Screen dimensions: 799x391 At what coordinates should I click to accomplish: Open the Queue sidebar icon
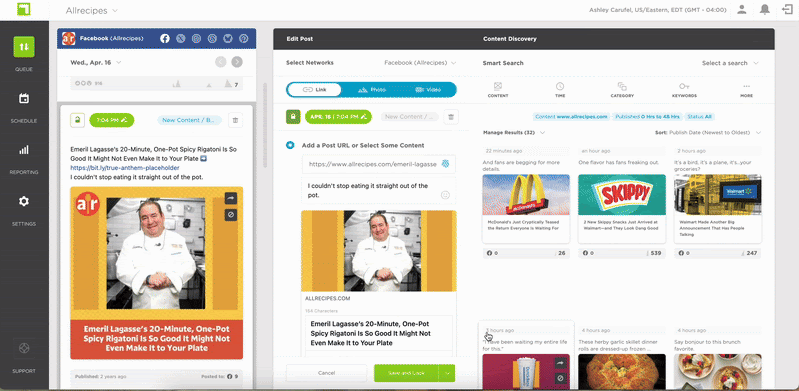click(24, 47)
